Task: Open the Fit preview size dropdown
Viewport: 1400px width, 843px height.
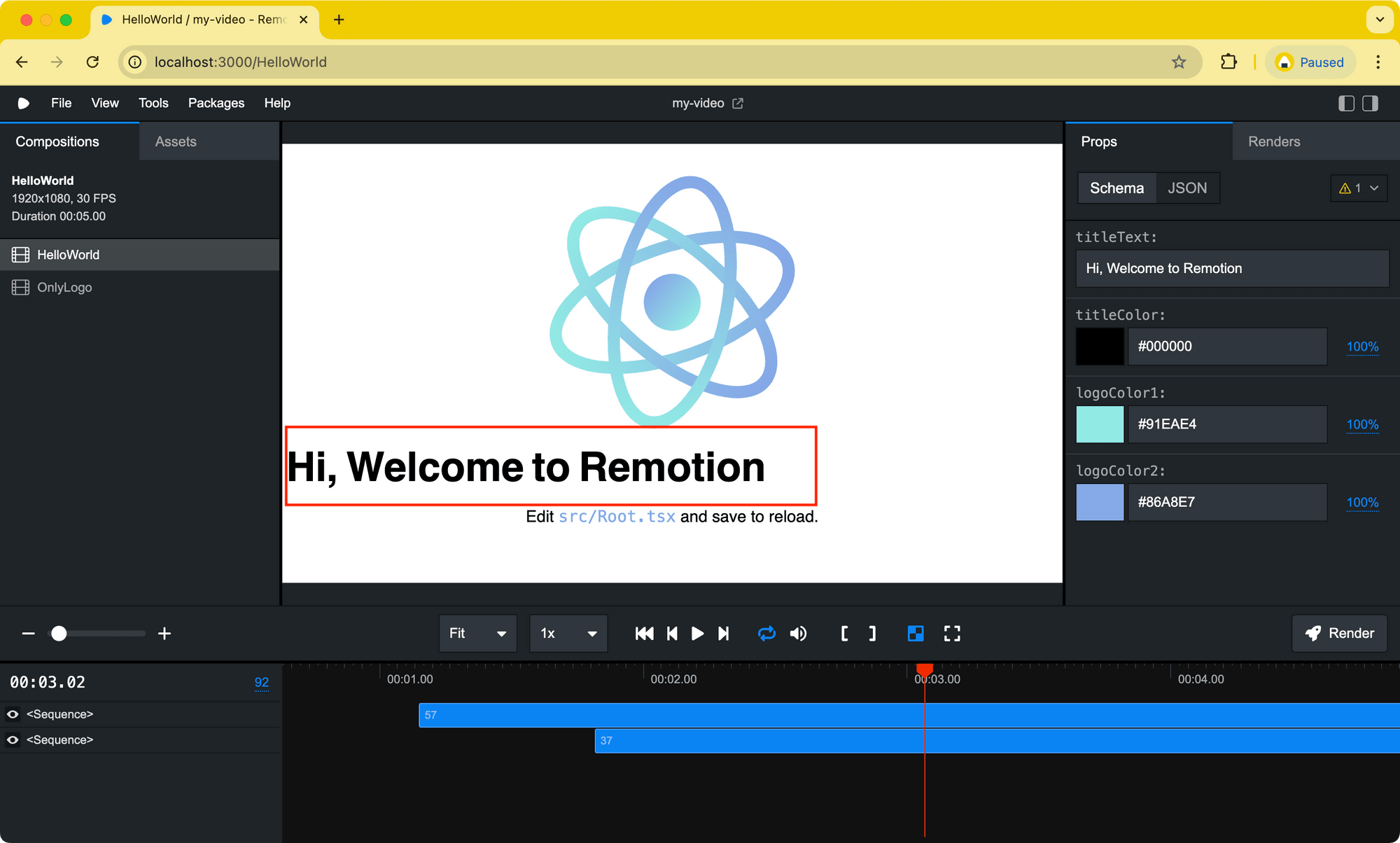Action: pos(477,633)
